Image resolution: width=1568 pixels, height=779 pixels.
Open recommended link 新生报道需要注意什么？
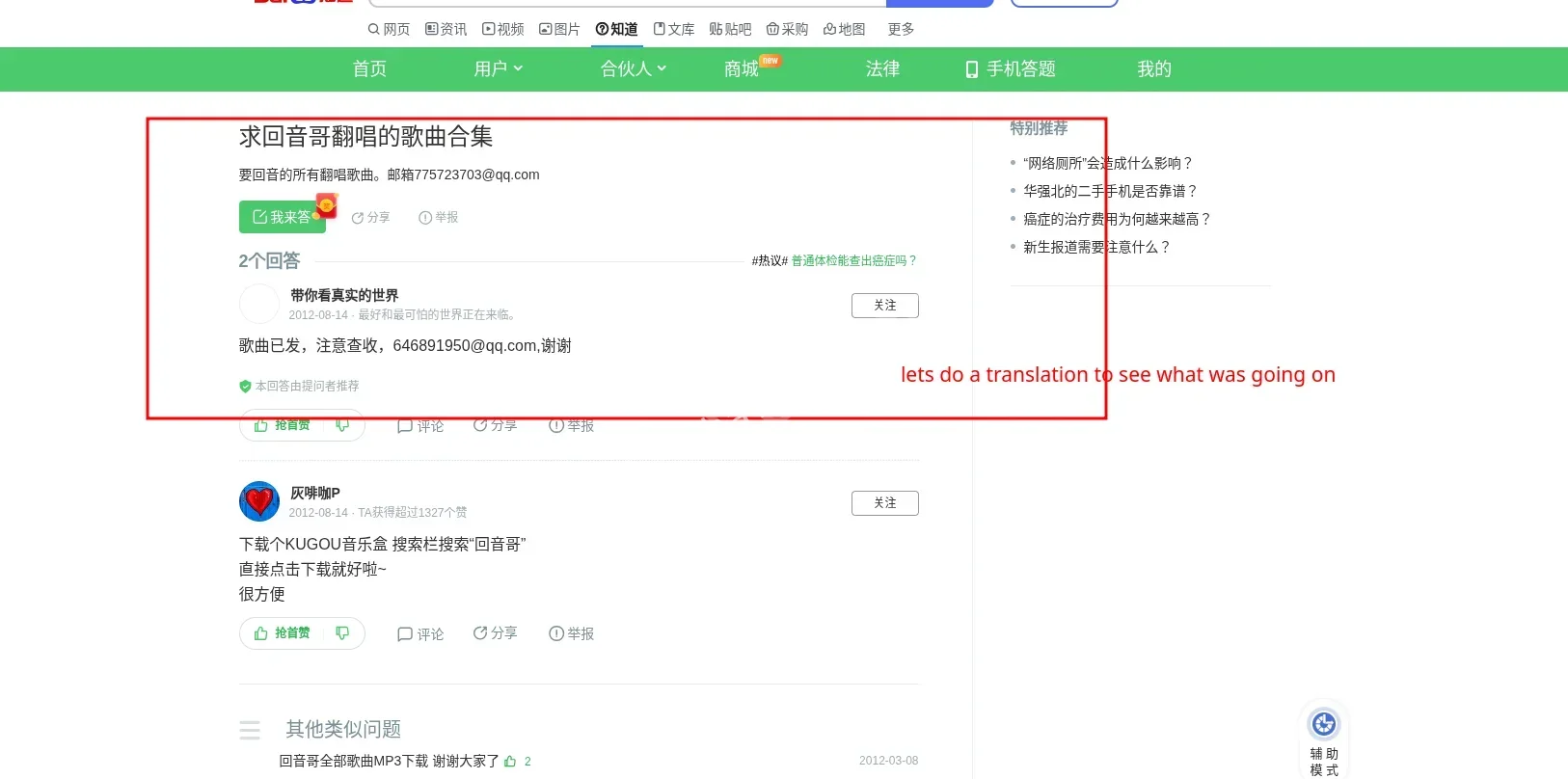click(x=1096, y=247)
